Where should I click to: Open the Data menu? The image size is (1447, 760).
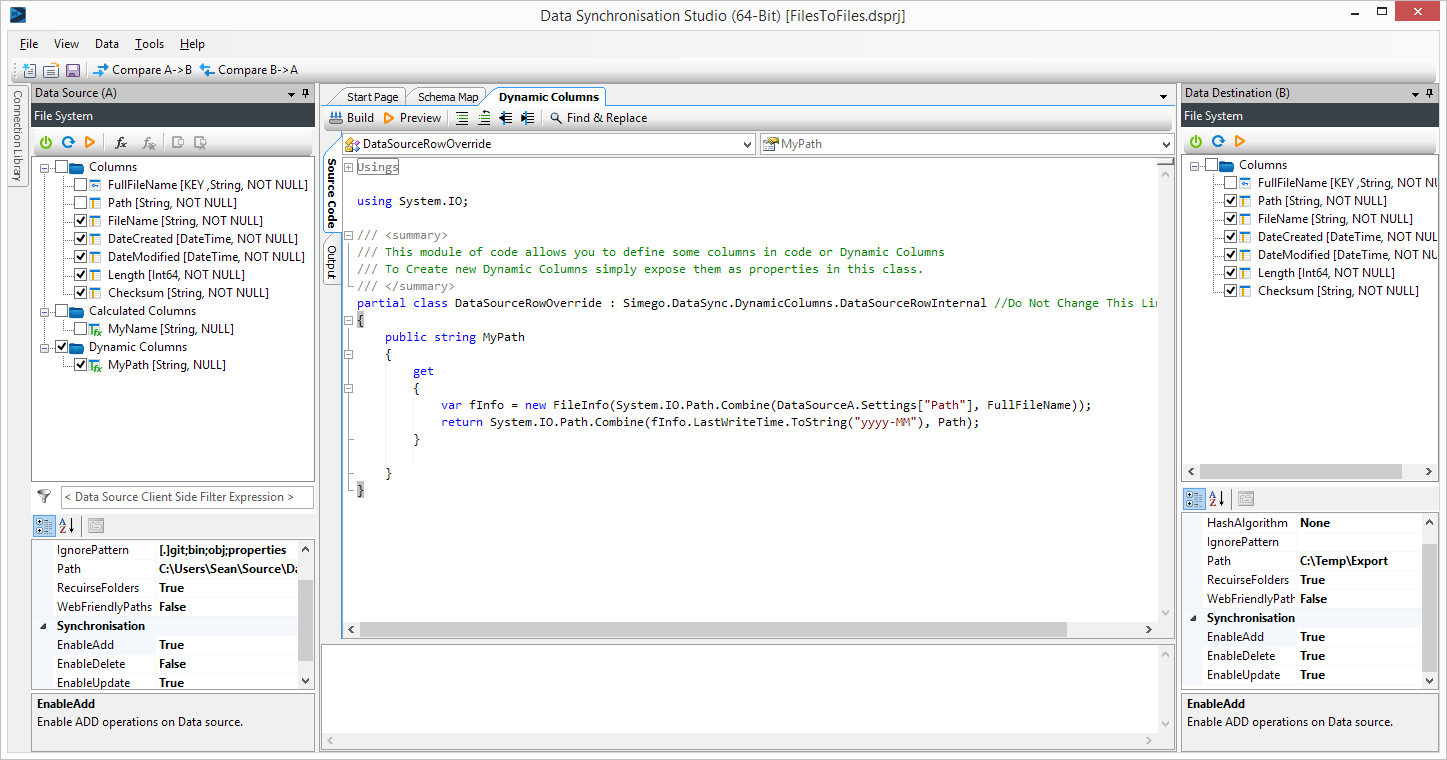[x=107, y=44]
